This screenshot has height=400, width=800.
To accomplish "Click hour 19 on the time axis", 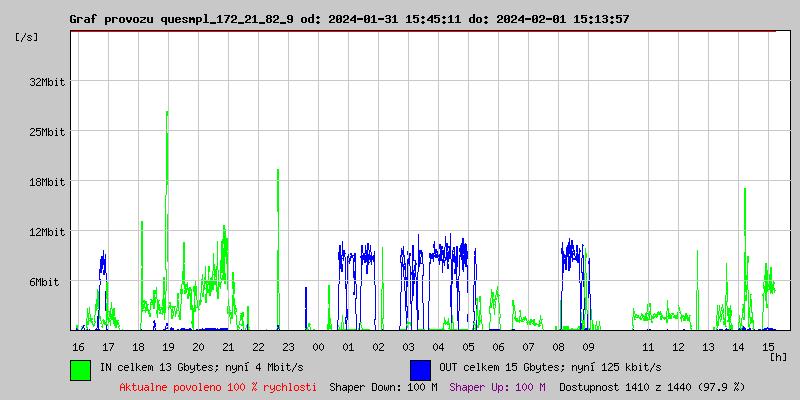I will 168,346.
